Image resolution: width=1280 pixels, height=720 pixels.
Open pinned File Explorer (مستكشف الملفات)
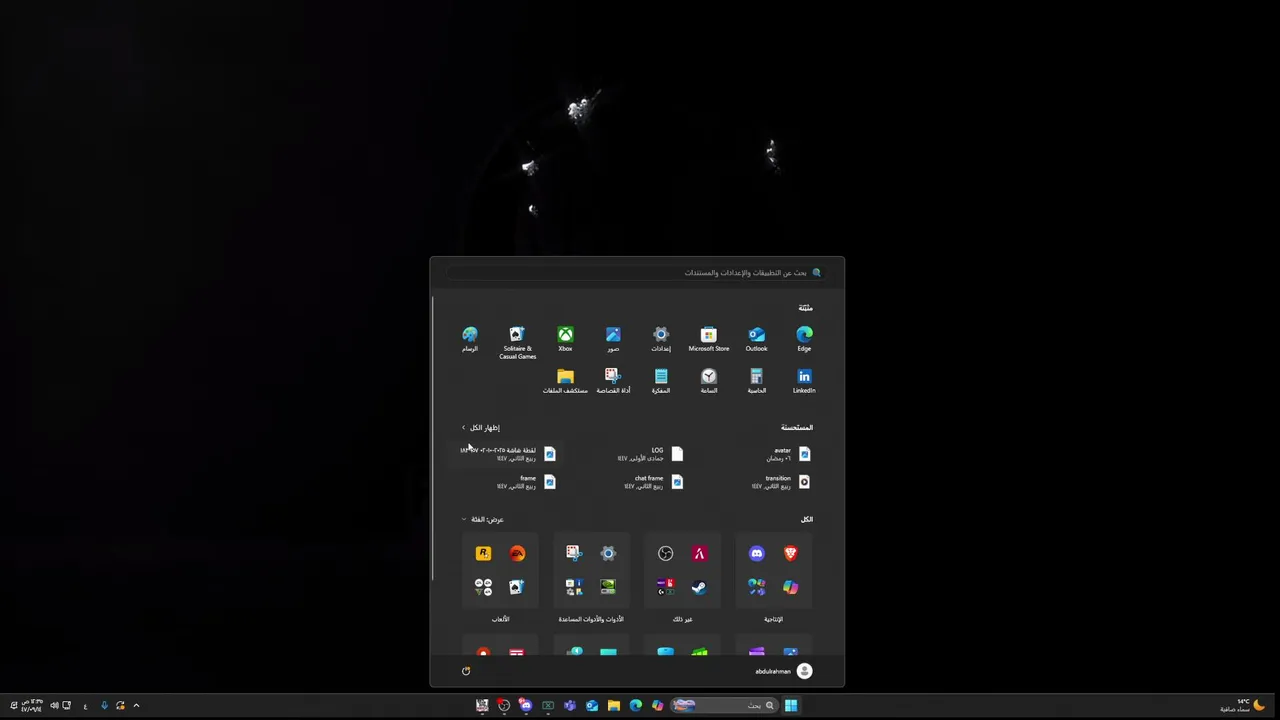tap(565, 381)
